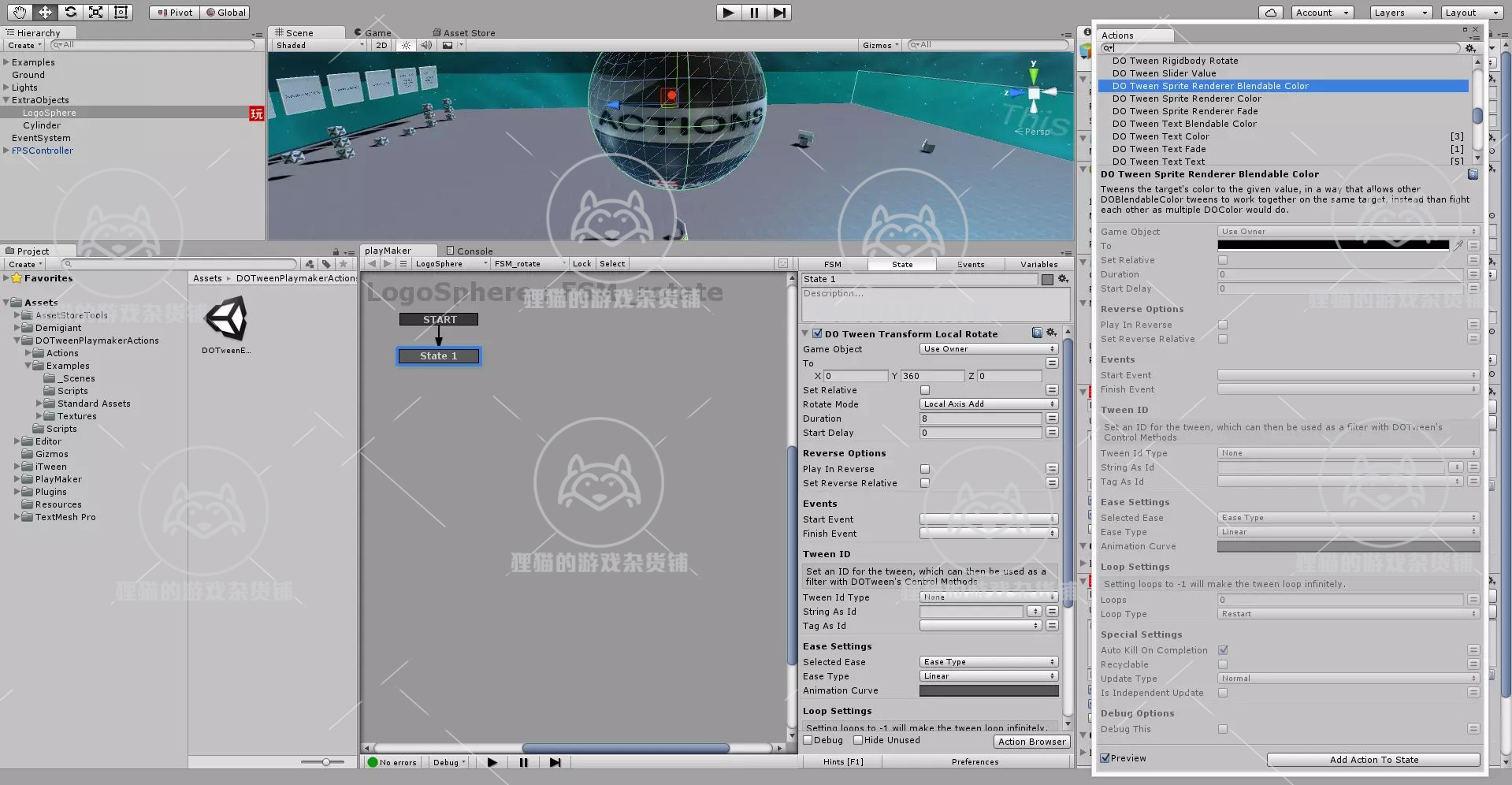The width and height of the screenshot is (1512, 785).
Task: Search project by label tag
Action: pyautogui.click(x=326, y=264)
